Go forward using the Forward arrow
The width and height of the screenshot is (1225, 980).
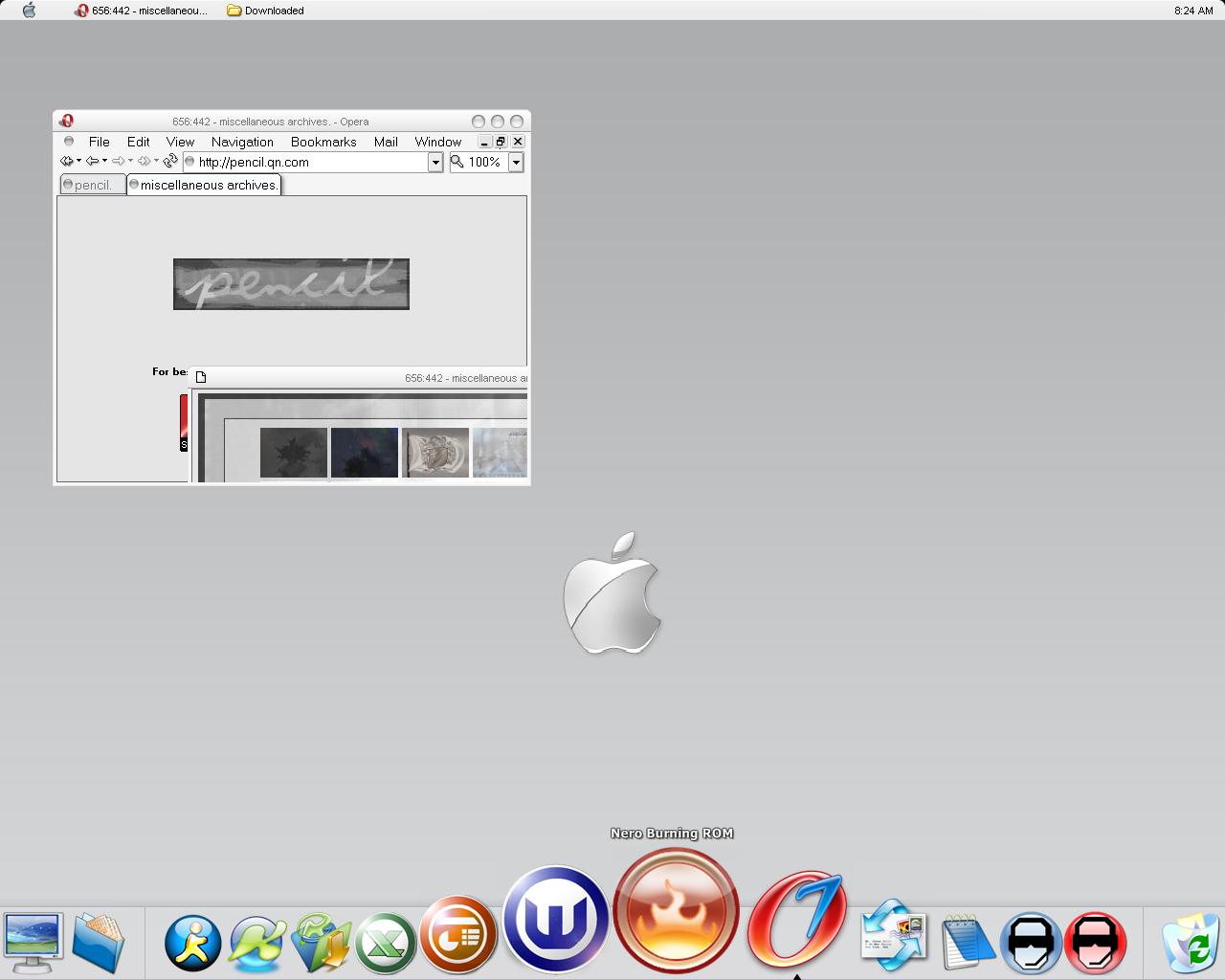point(118,161)
